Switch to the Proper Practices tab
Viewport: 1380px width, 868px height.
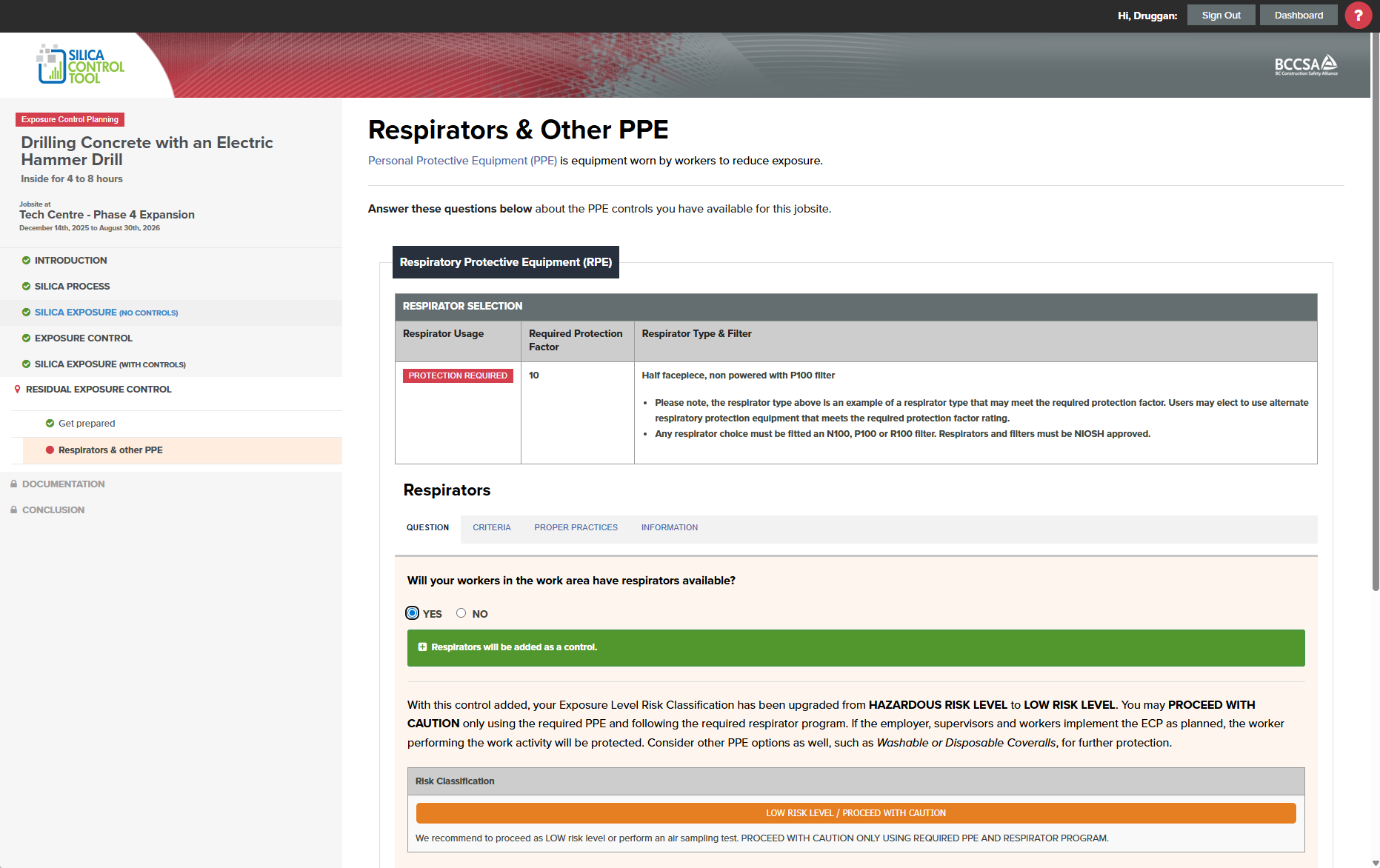point(576,528)
